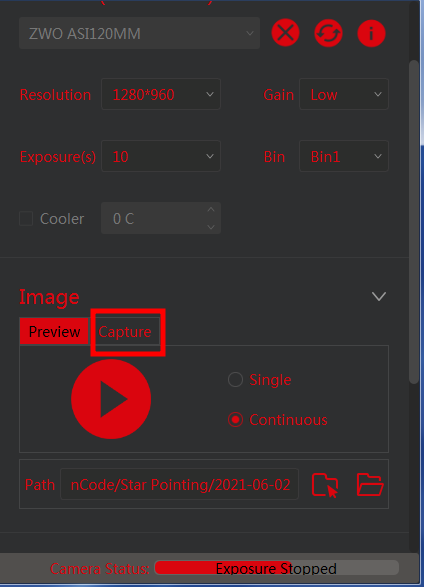
Task: Open the Resolution 1280*960 dropdown
Action: coord(161,94)
